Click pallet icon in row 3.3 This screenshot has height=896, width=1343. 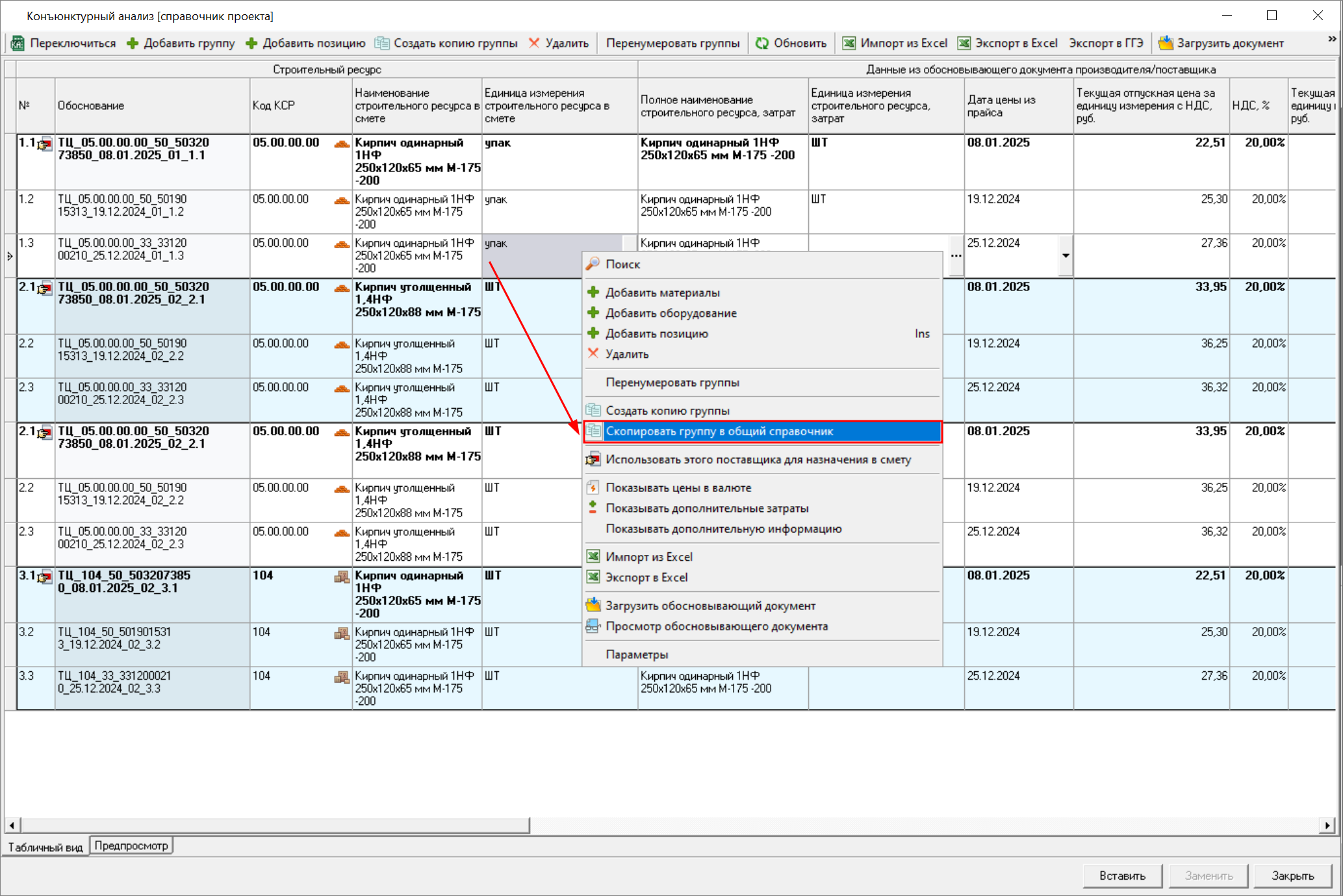pos(342,677)
